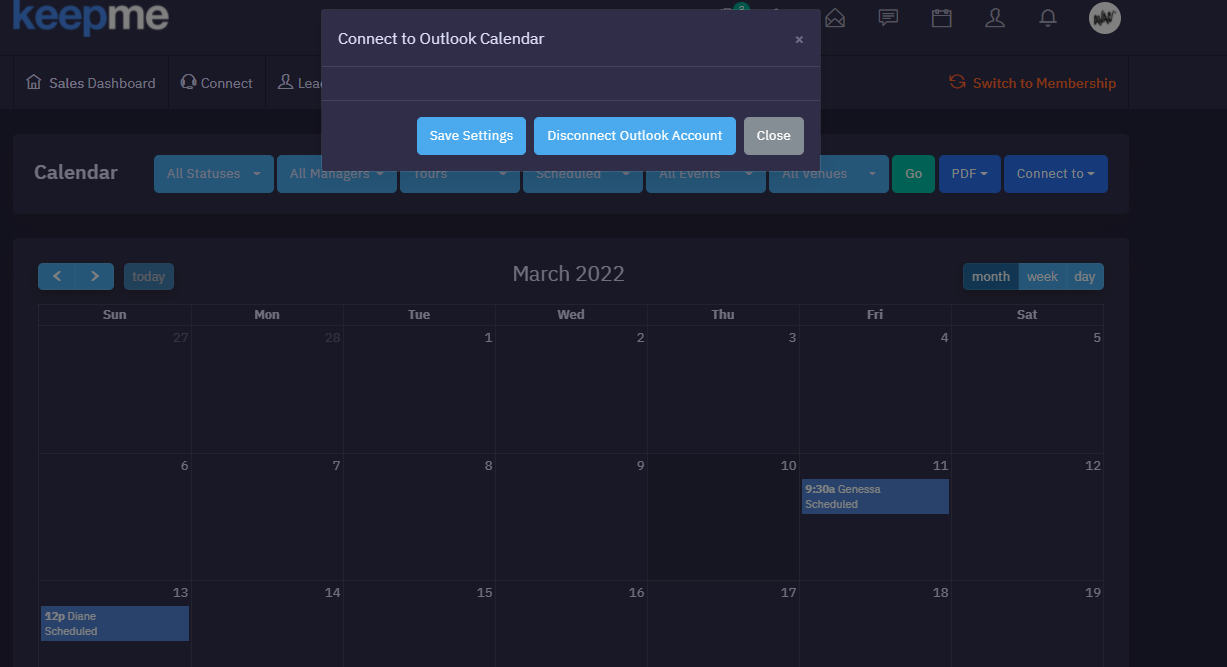The height and width of the screenshot is (667, 1227).
Task: Open the All Statuses dropdown
Action: click(213, 173)
